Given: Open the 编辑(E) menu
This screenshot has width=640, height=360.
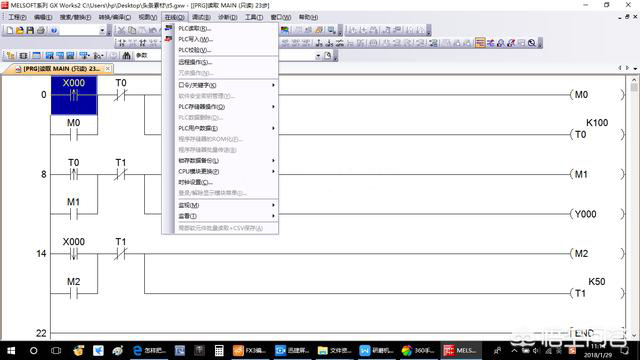Looking at the screenshot, I should pyautogui.click(x=43, y=17).
